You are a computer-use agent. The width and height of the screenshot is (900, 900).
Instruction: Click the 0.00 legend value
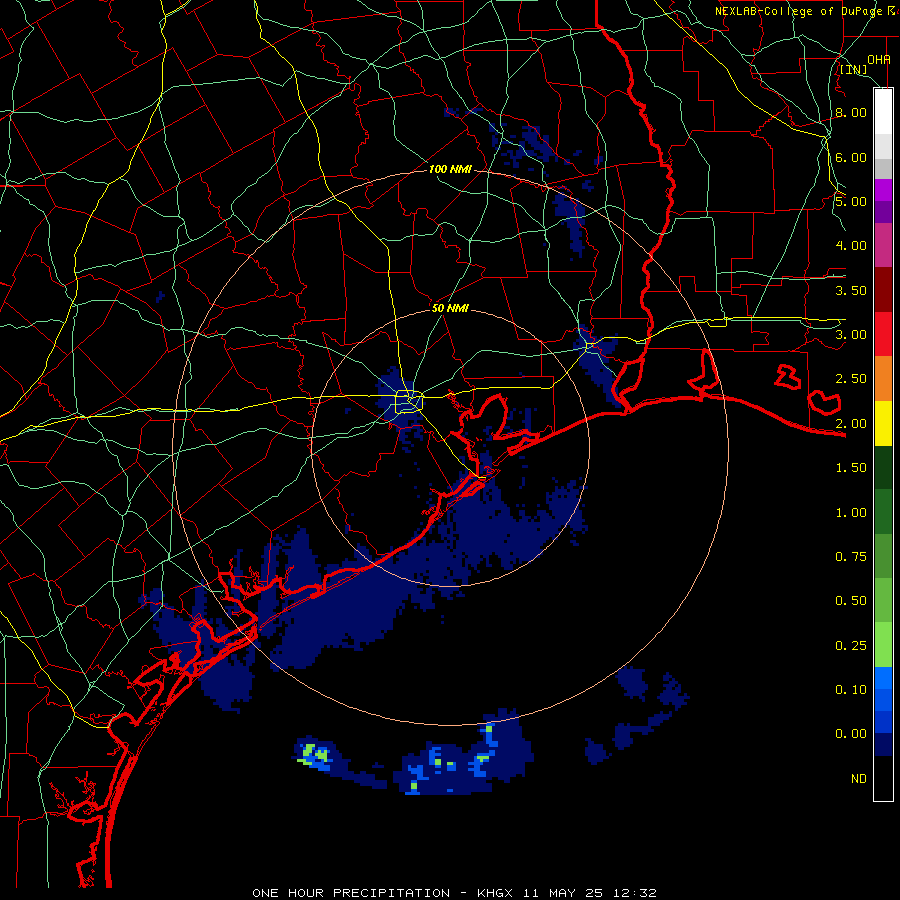[x=851, y=734]
